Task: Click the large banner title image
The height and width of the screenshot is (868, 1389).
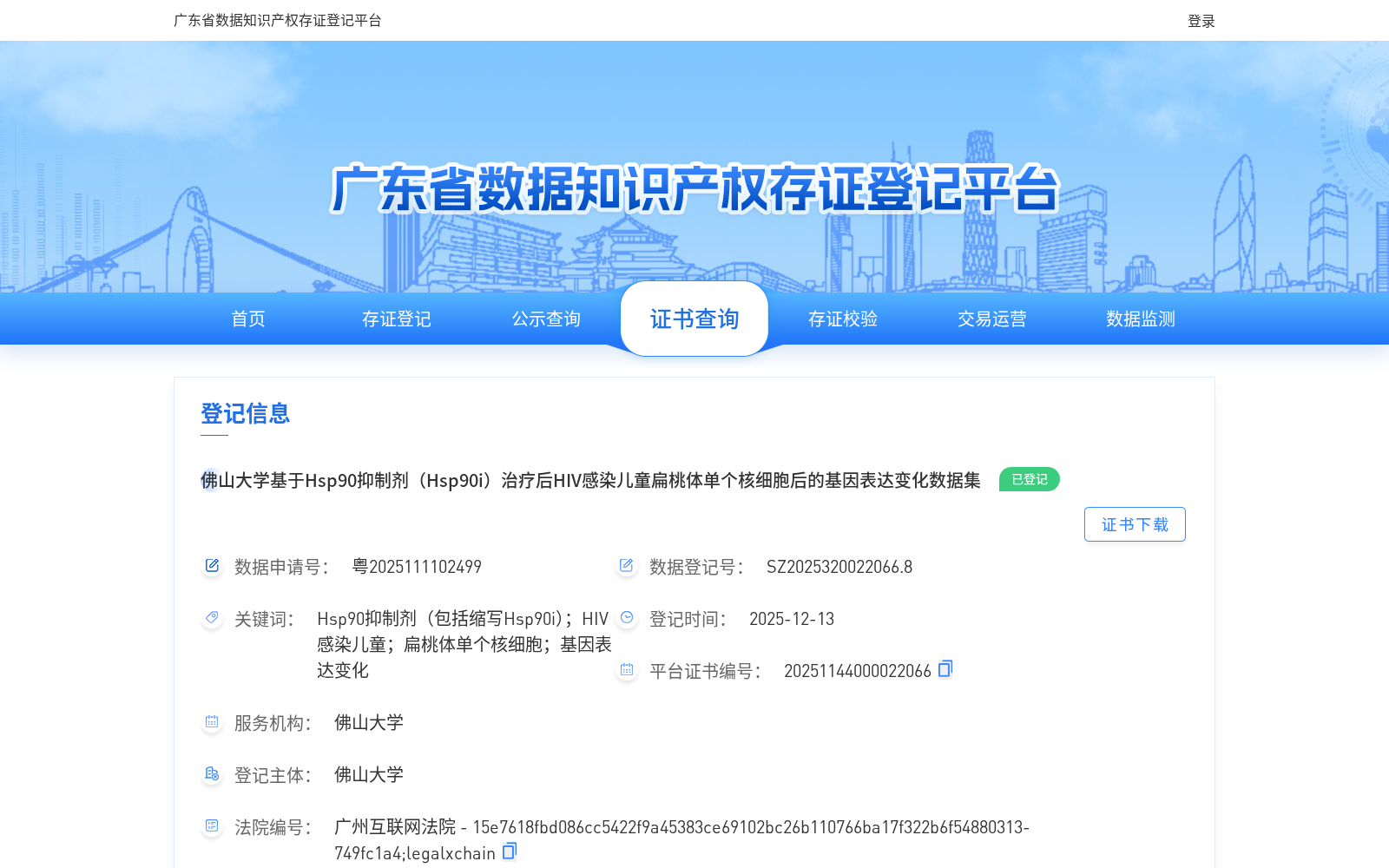Action: 694,188
